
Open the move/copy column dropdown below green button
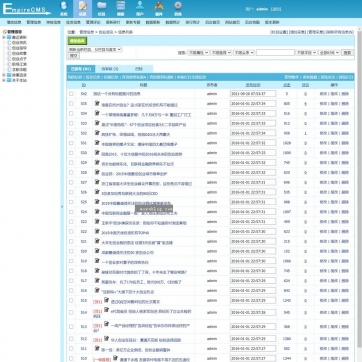(x=95, y=49)
